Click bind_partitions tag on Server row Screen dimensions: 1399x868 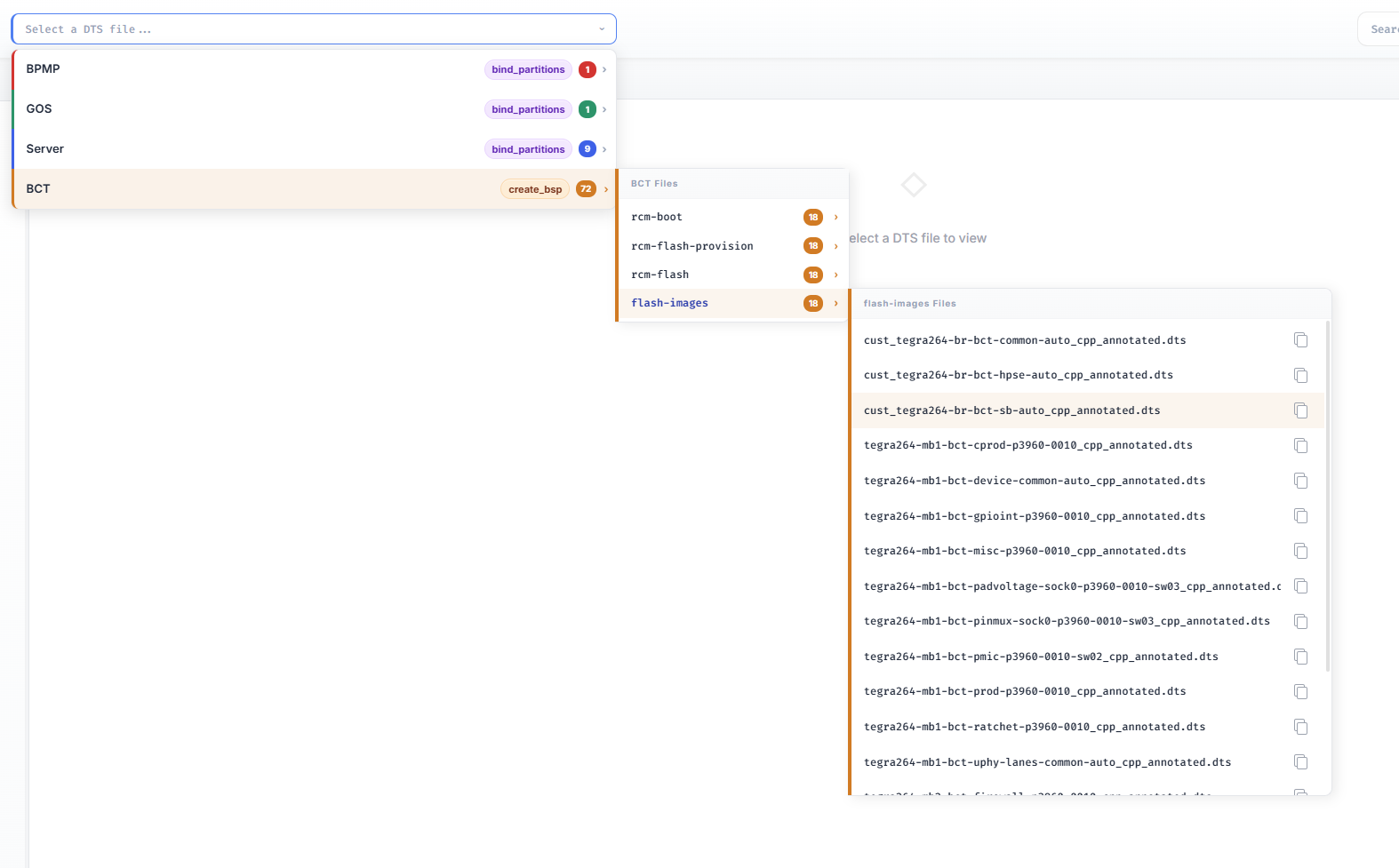coord(528,149)
